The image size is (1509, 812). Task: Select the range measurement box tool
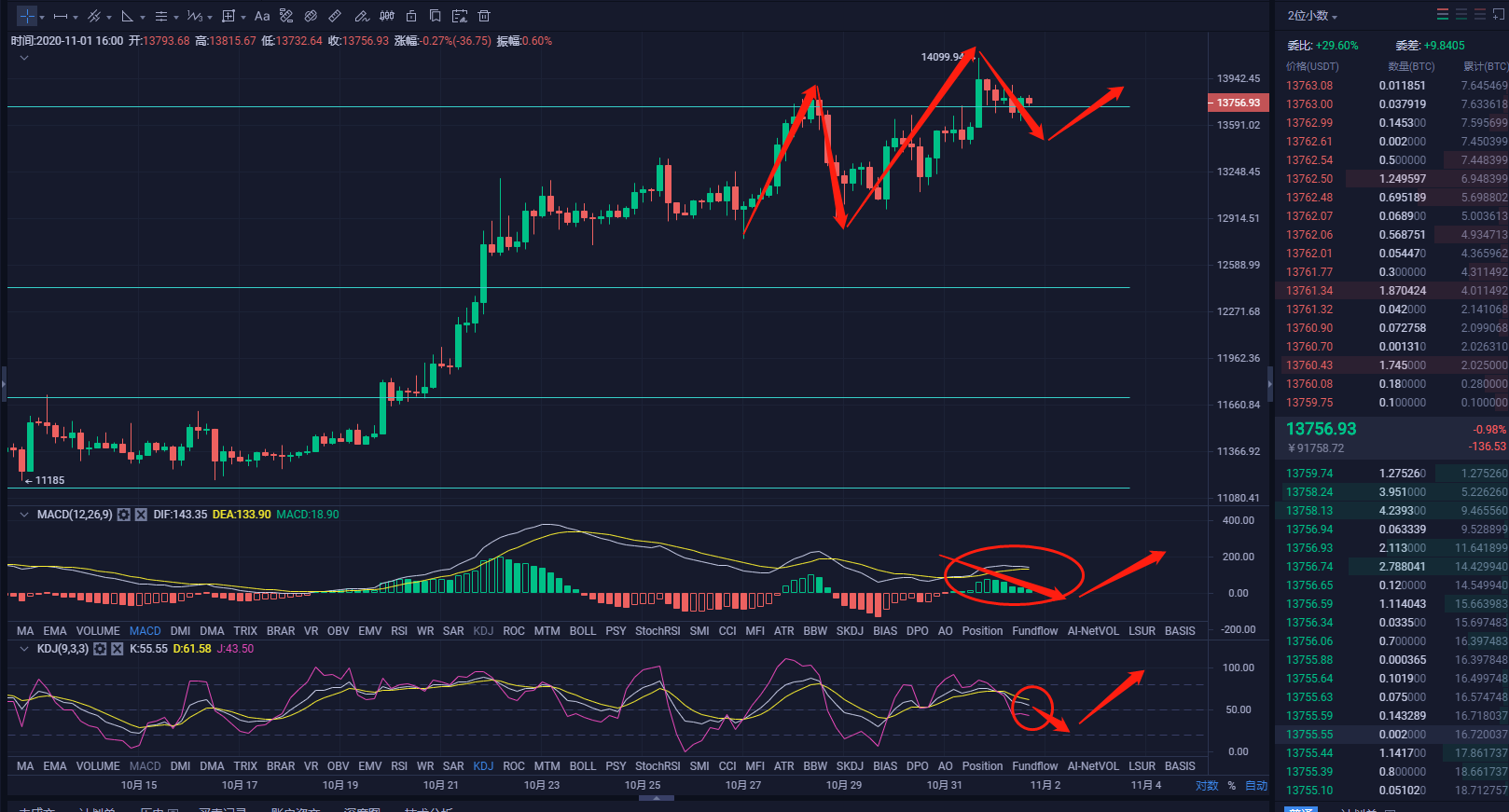(x=228, y=16)
